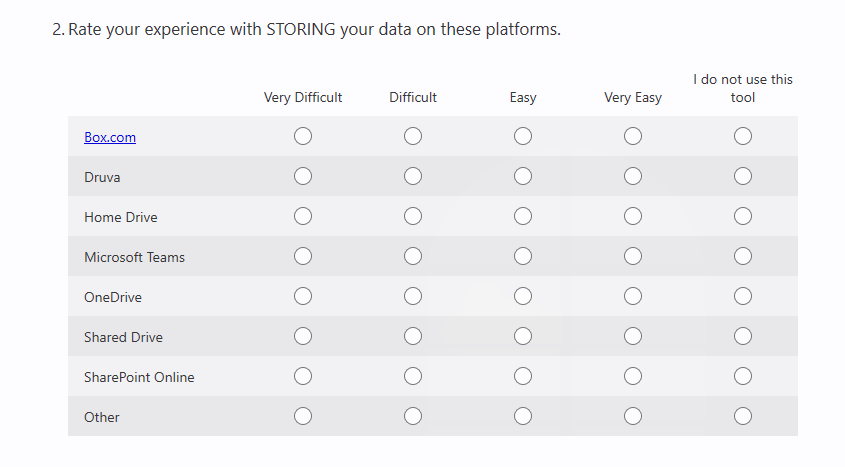Viewport: 845px width, 467px height.
Task: Choose Difficult for Shared Drive
Action: 413,336
